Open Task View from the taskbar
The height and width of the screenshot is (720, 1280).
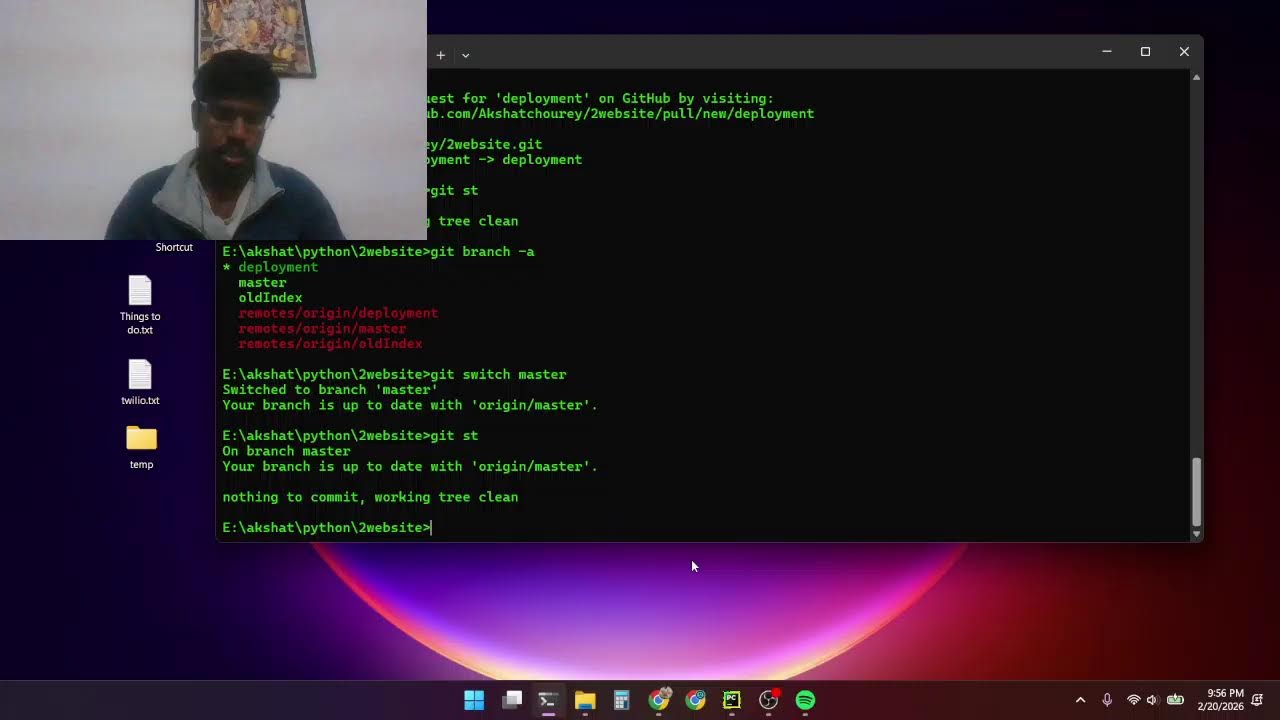(x=512, y=700)
